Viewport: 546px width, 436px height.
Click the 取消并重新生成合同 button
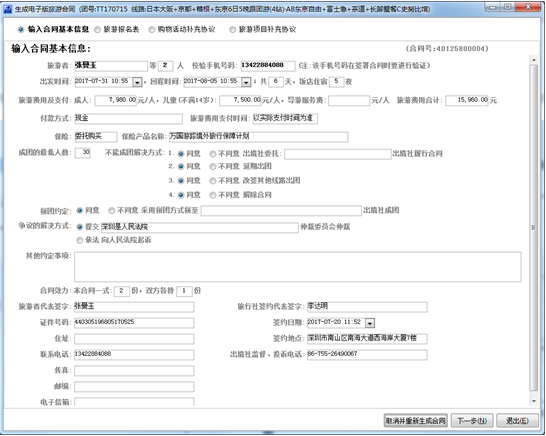(415, 421)
